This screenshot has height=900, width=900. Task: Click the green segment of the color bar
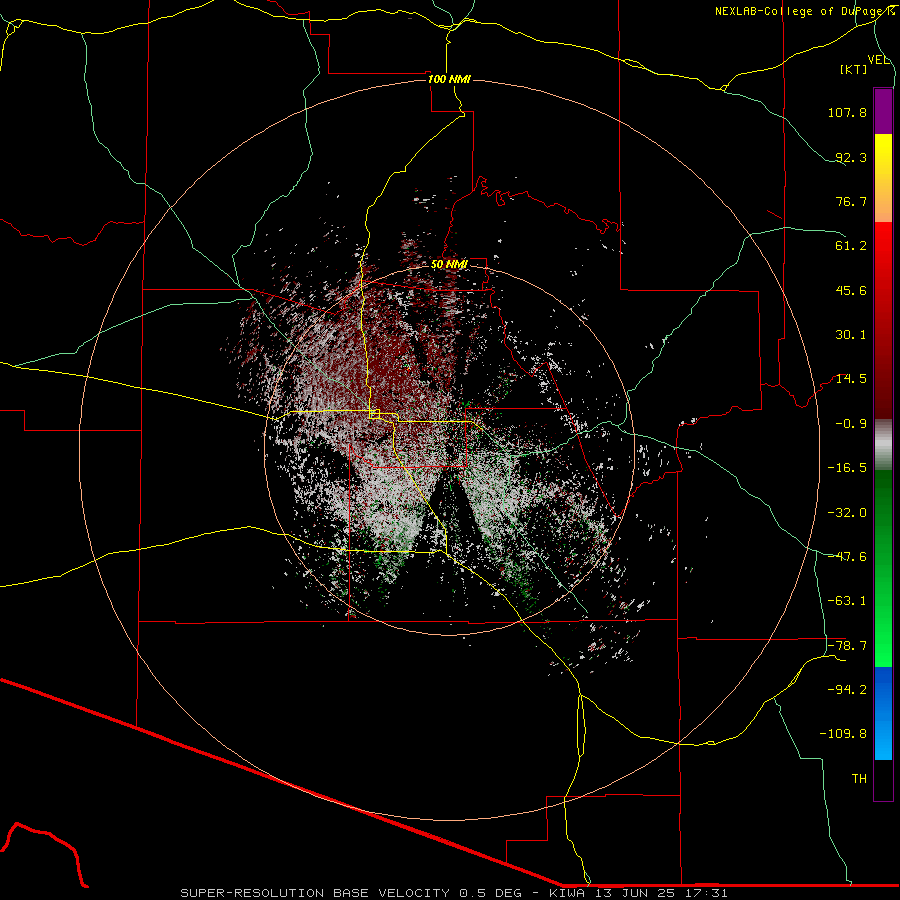[883, 568]
